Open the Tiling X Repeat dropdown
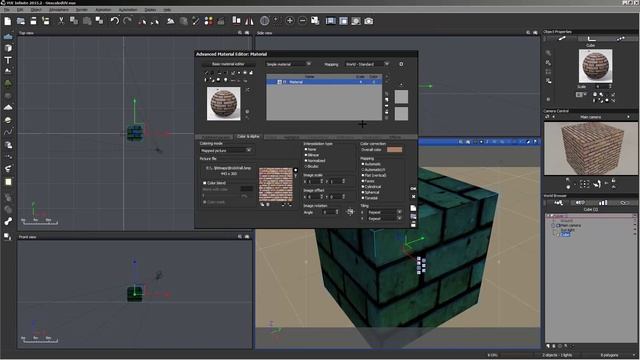Image resolution: width=640 pixels, height=360 pixels. 384,212
